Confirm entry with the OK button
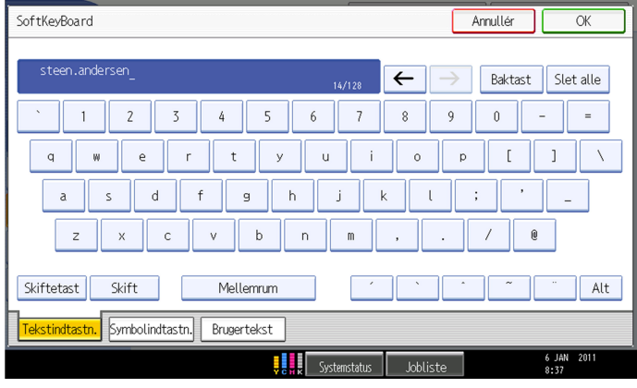The height and width of the screenshot is (388, 637). (x=583, y=21)
